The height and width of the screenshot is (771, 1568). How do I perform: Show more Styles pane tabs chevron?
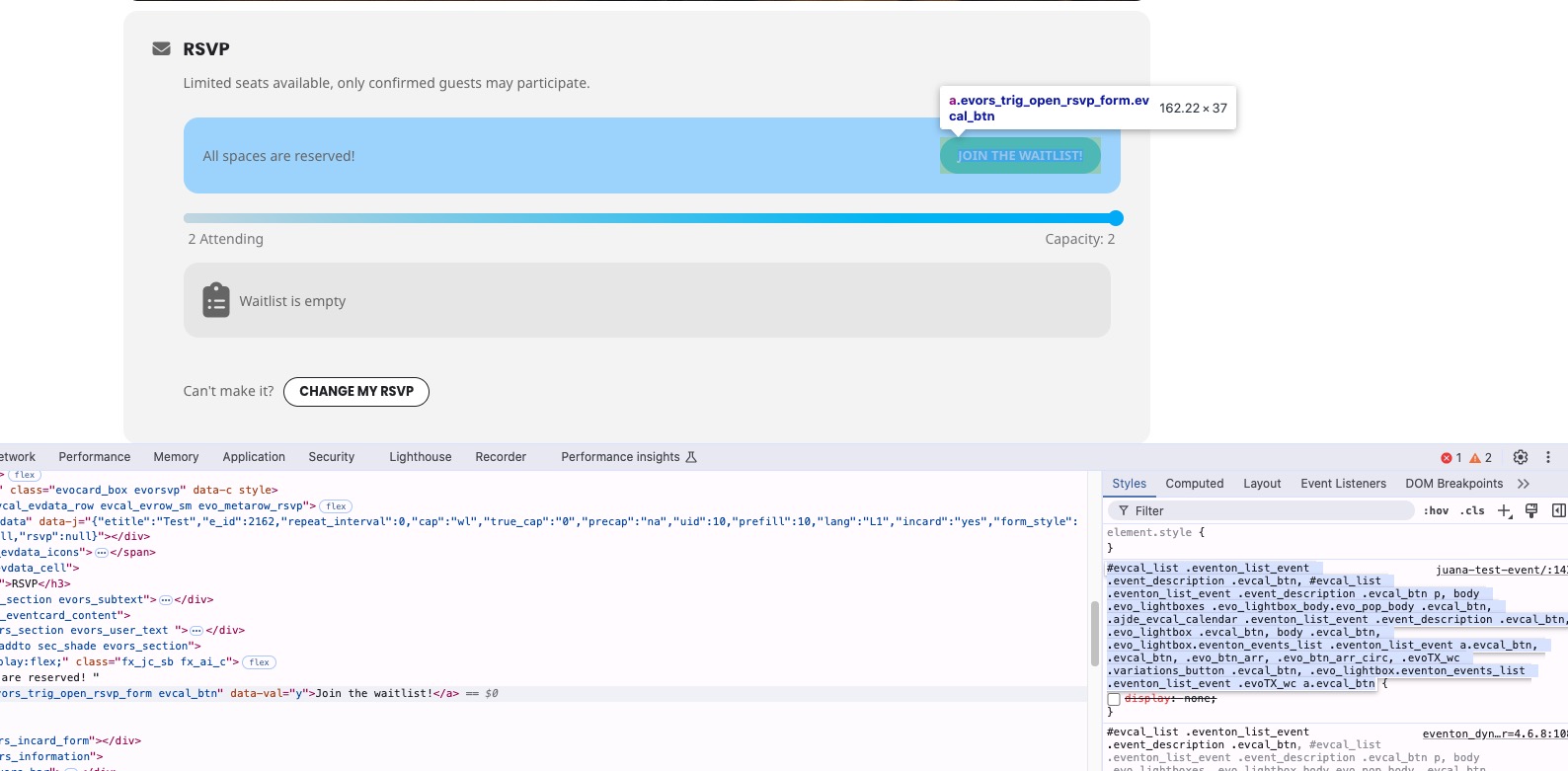point(1524,484)
